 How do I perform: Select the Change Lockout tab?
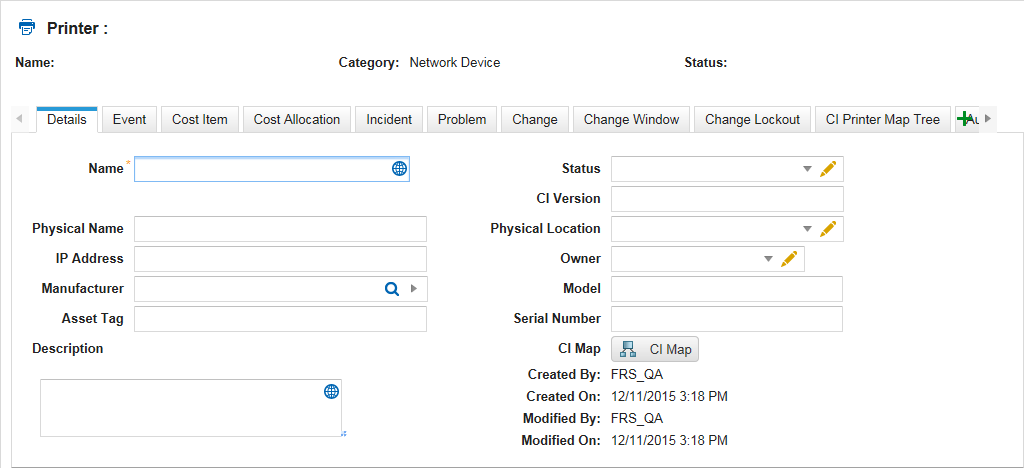pyautogui.click(x=752, y=119)
